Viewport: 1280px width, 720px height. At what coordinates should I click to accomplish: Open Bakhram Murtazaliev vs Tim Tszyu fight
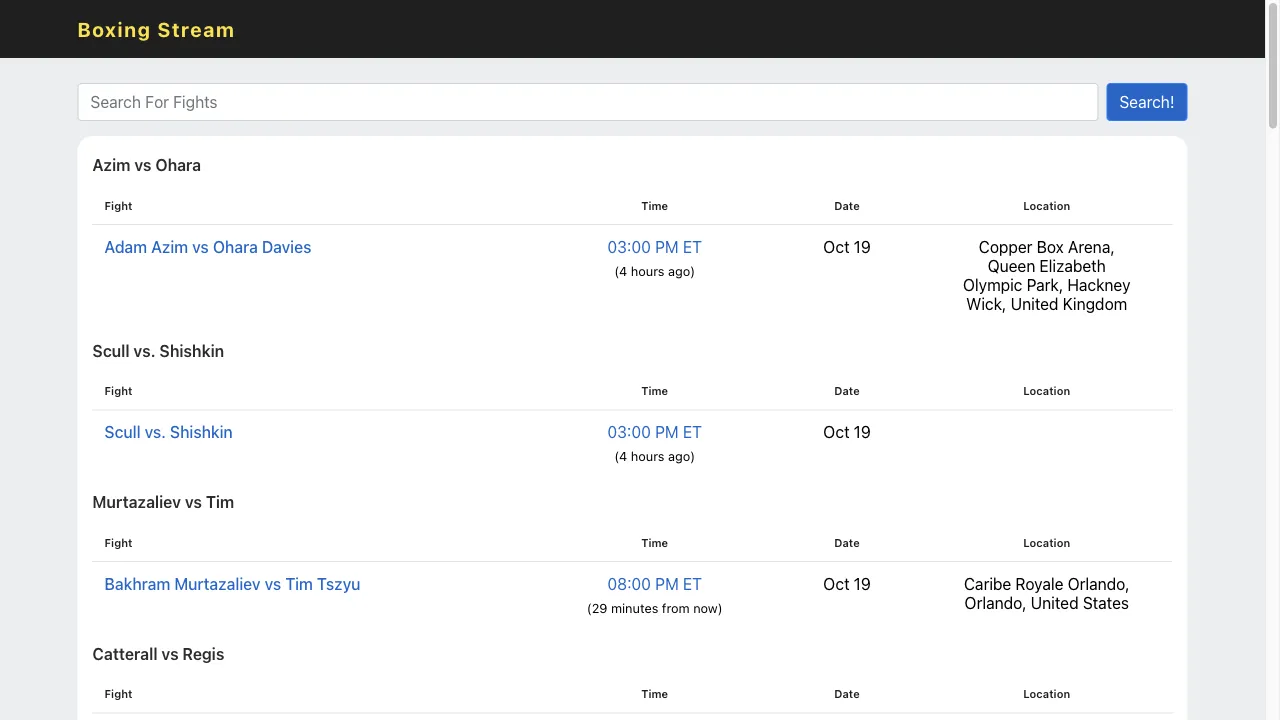click(232, 584)
